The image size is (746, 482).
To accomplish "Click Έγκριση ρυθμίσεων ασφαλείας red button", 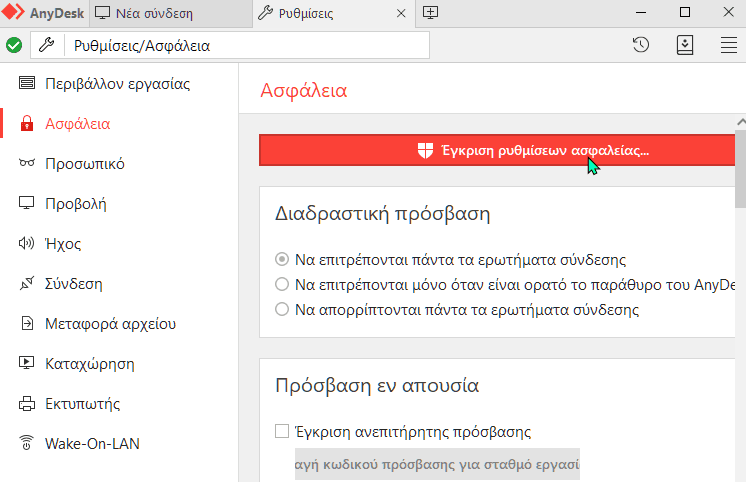I will 497,150.
